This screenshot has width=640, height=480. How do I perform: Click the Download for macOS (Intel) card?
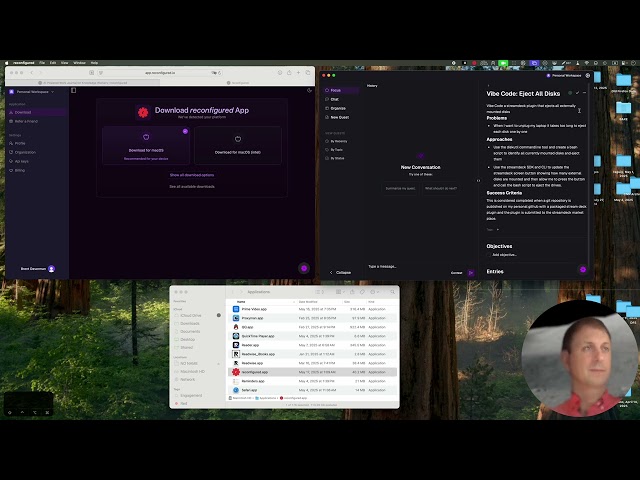pos(238,145)
